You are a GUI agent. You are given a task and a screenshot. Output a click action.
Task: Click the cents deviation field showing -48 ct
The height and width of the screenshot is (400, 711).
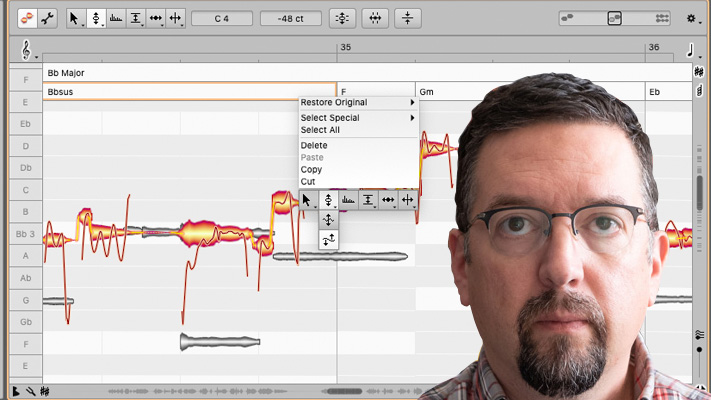[x=290, y=18]
